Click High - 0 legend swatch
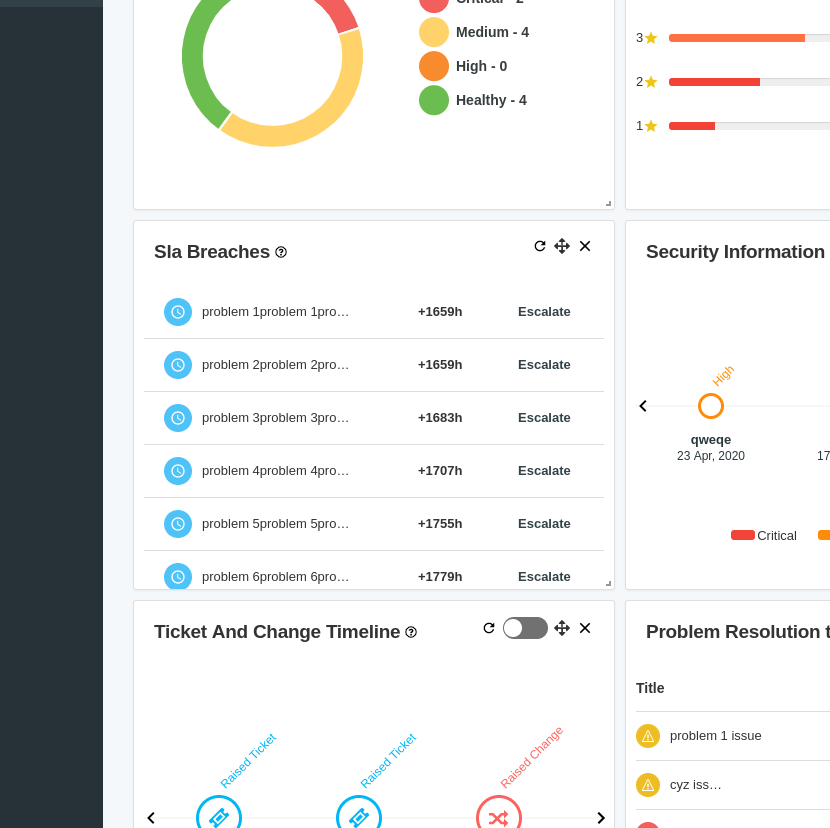 coord(434,66)
